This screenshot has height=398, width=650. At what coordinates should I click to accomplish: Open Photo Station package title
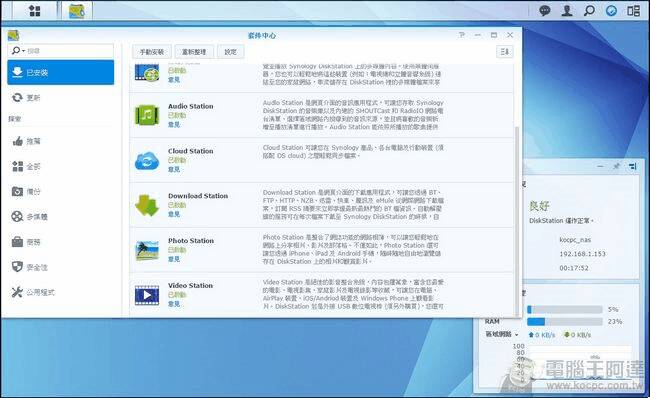(191, 240)
